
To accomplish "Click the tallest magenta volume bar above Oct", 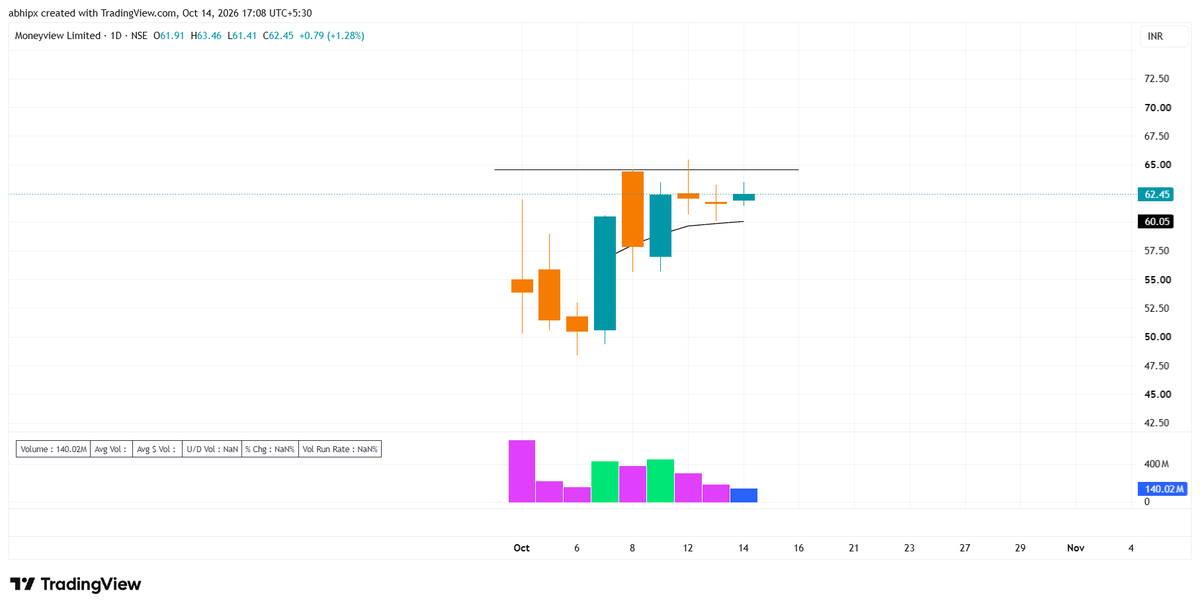I will click(522, 471).
